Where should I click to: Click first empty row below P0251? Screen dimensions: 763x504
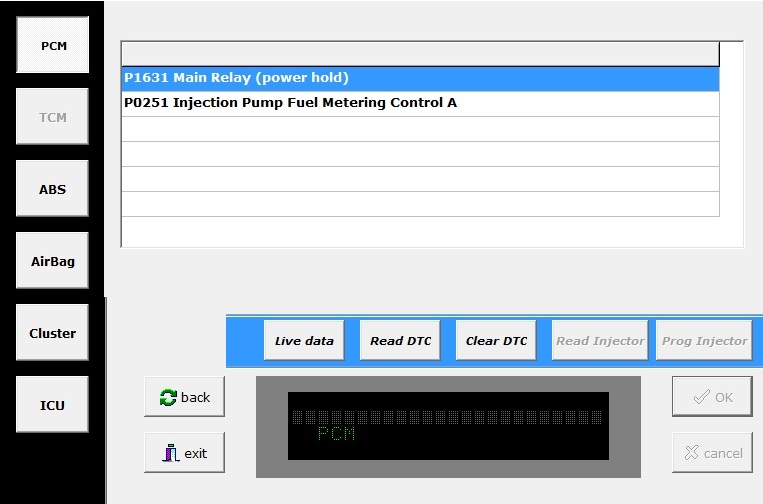click(420, 129)
